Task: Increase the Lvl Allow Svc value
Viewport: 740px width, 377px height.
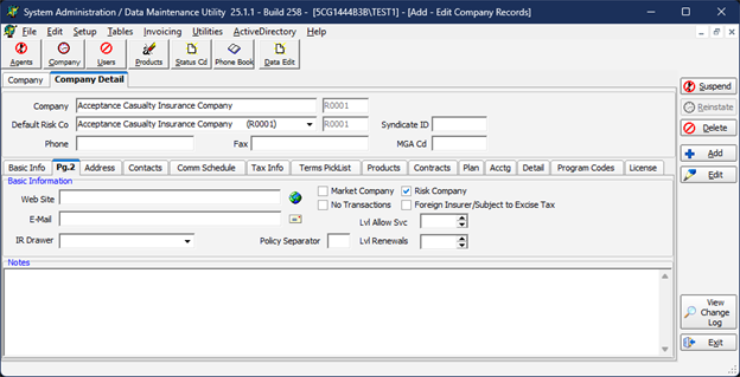Action: tap(462, 218)
